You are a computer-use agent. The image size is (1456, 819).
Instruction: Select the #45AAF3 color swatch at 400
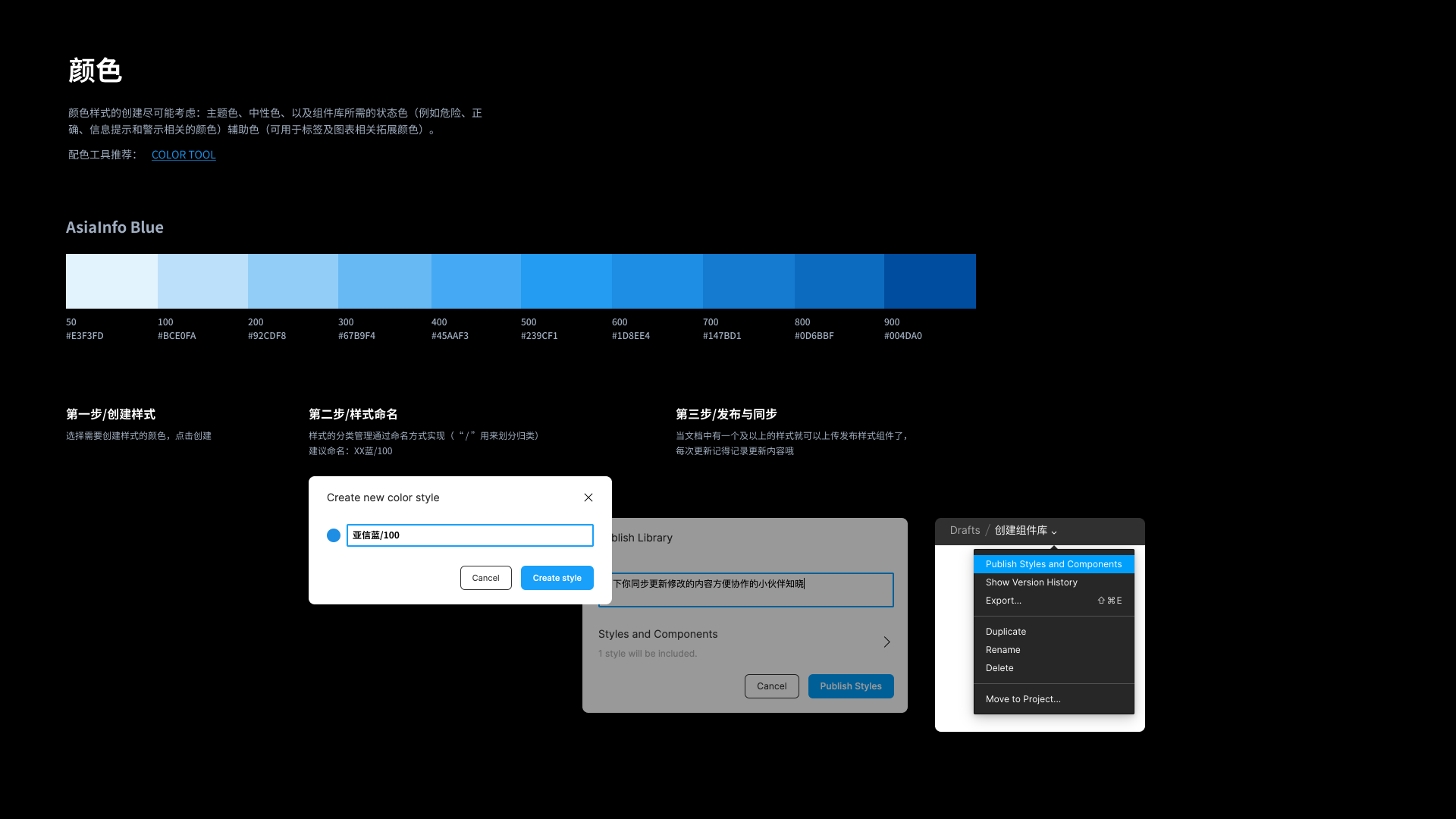[475, 281]
